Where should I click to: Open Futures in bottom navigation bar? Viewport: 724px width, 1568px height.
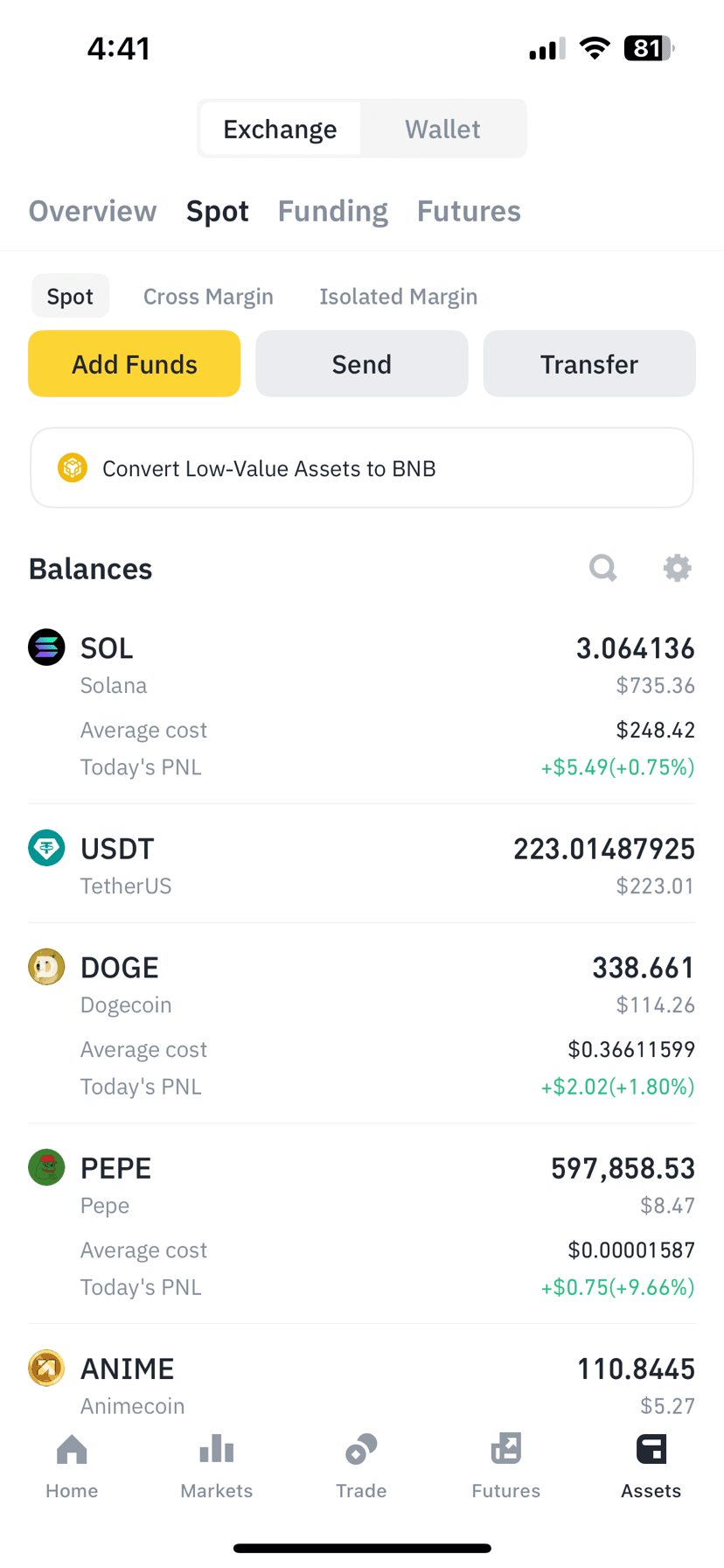[506, 1466]
